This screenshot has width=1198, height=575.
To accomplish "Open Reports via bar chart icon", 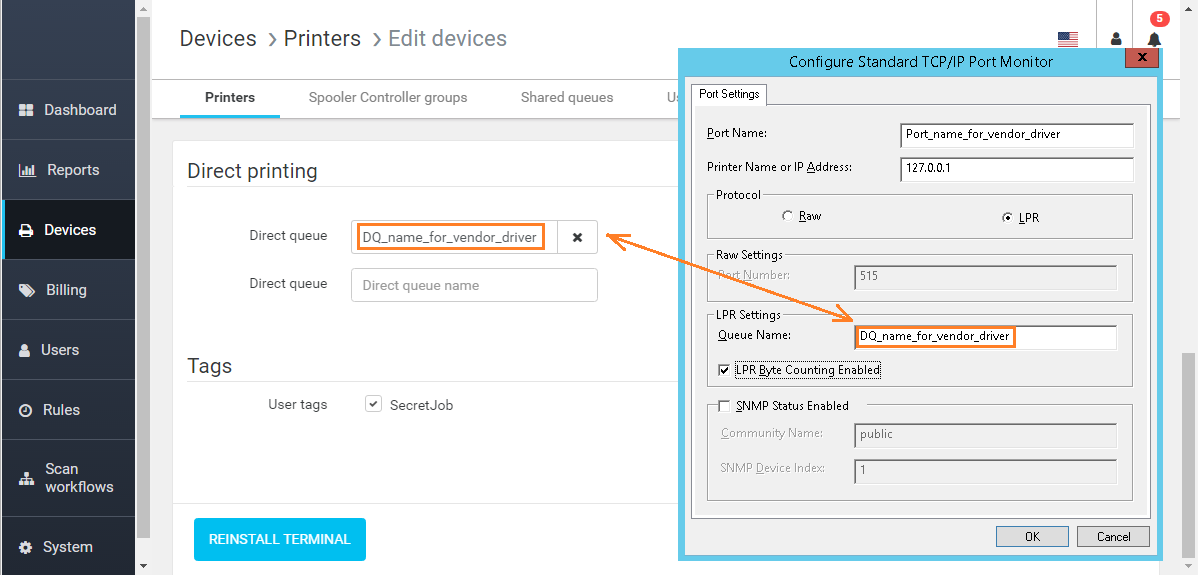I will coord(27,170).
